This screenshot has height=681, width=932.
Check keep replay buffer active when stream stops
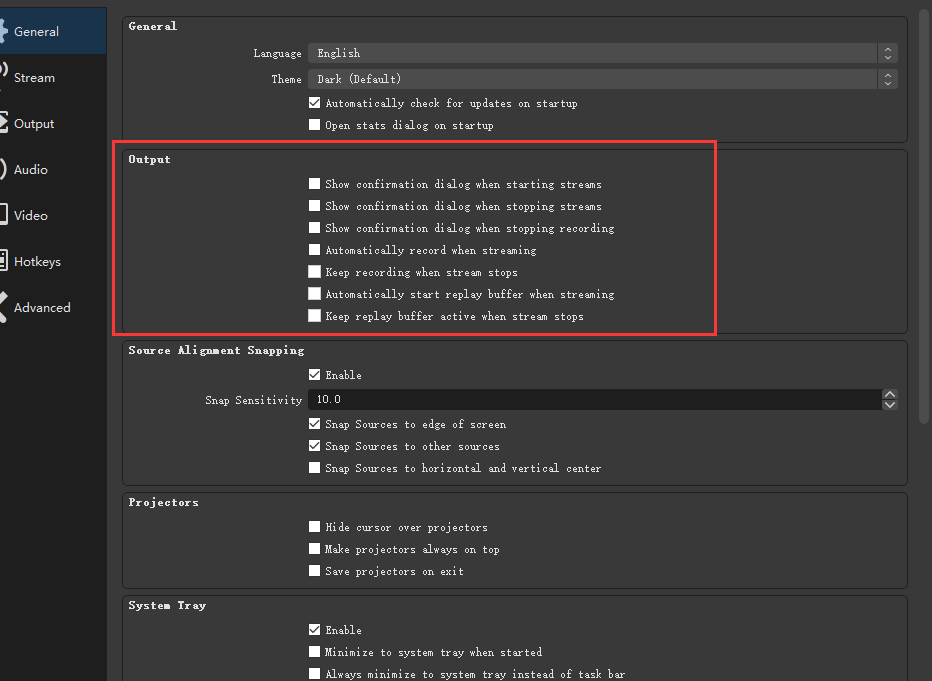click(314, 316)
